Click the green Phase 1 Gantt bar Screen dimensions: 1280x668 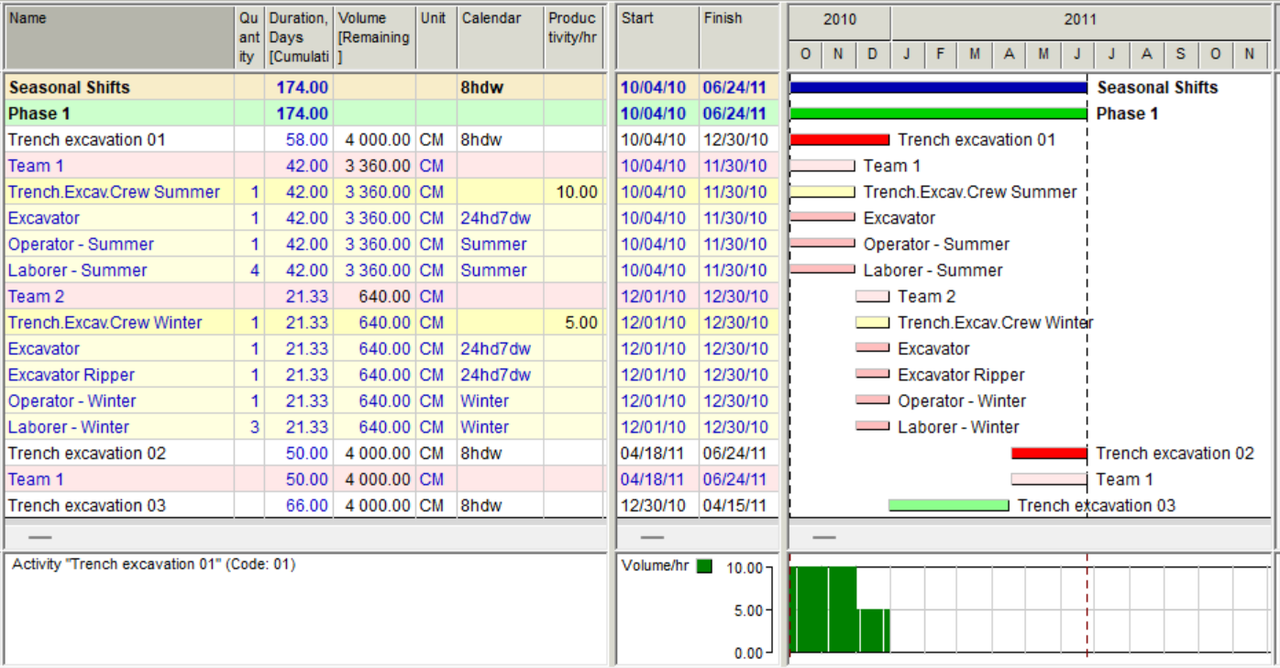pyautogui.click(x=938, y=114)
